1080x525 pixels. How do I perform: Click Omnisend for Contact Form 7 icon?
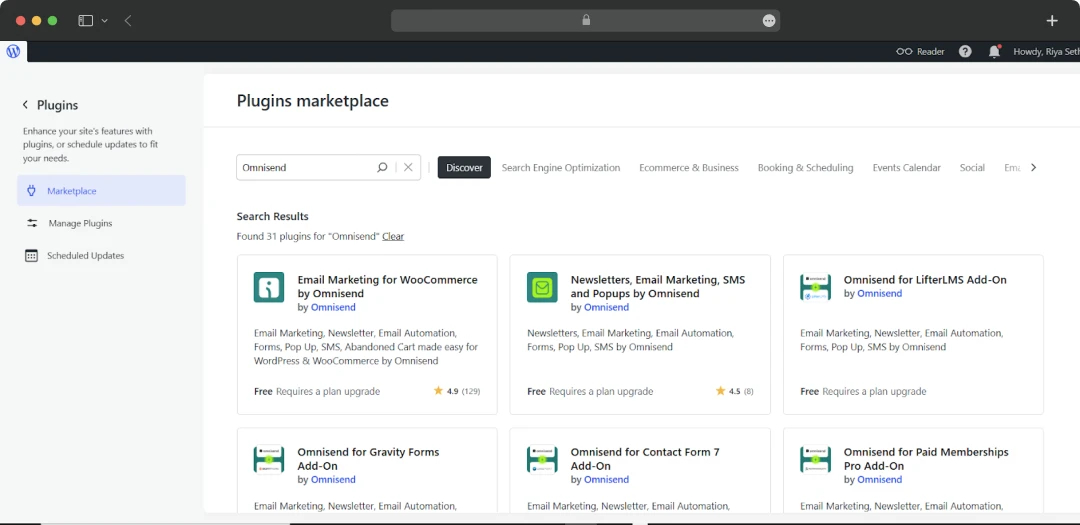click(542, 460)
